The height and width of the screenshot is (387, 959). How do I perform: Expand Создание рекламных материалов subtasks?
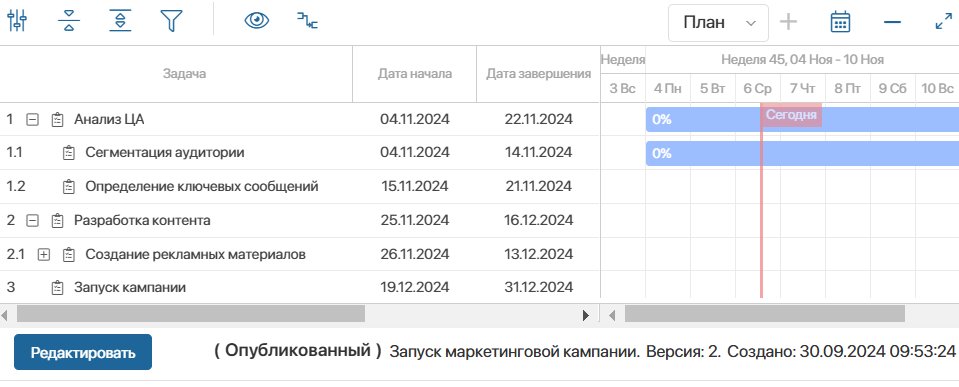point(43,254)
